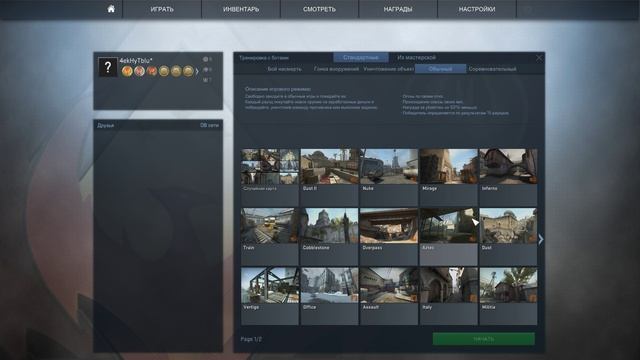Choose the Militia map
This screenshot has width=640, height=360.
[508, 296]
